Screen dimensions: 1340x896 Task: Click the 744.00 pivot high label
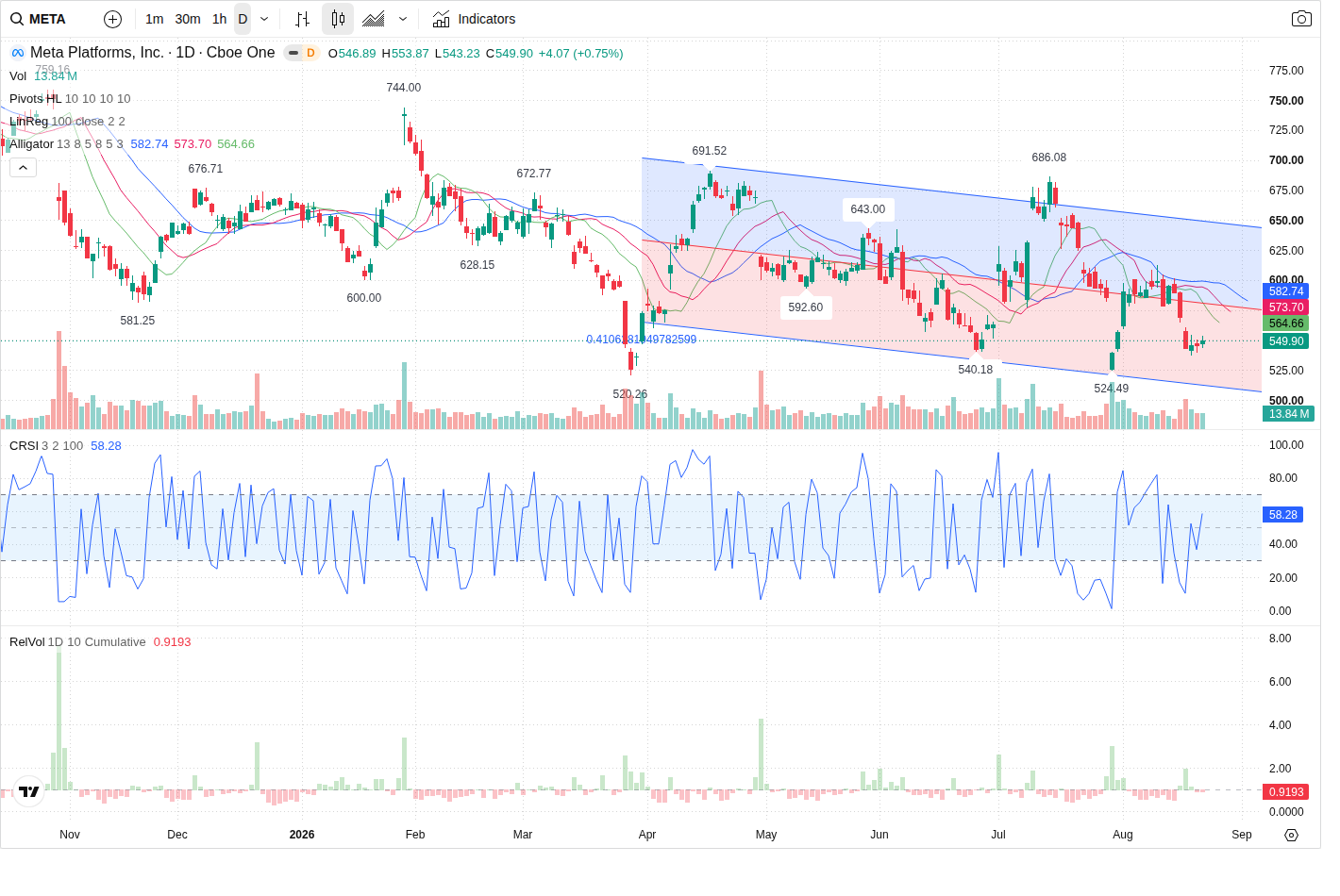404,88
